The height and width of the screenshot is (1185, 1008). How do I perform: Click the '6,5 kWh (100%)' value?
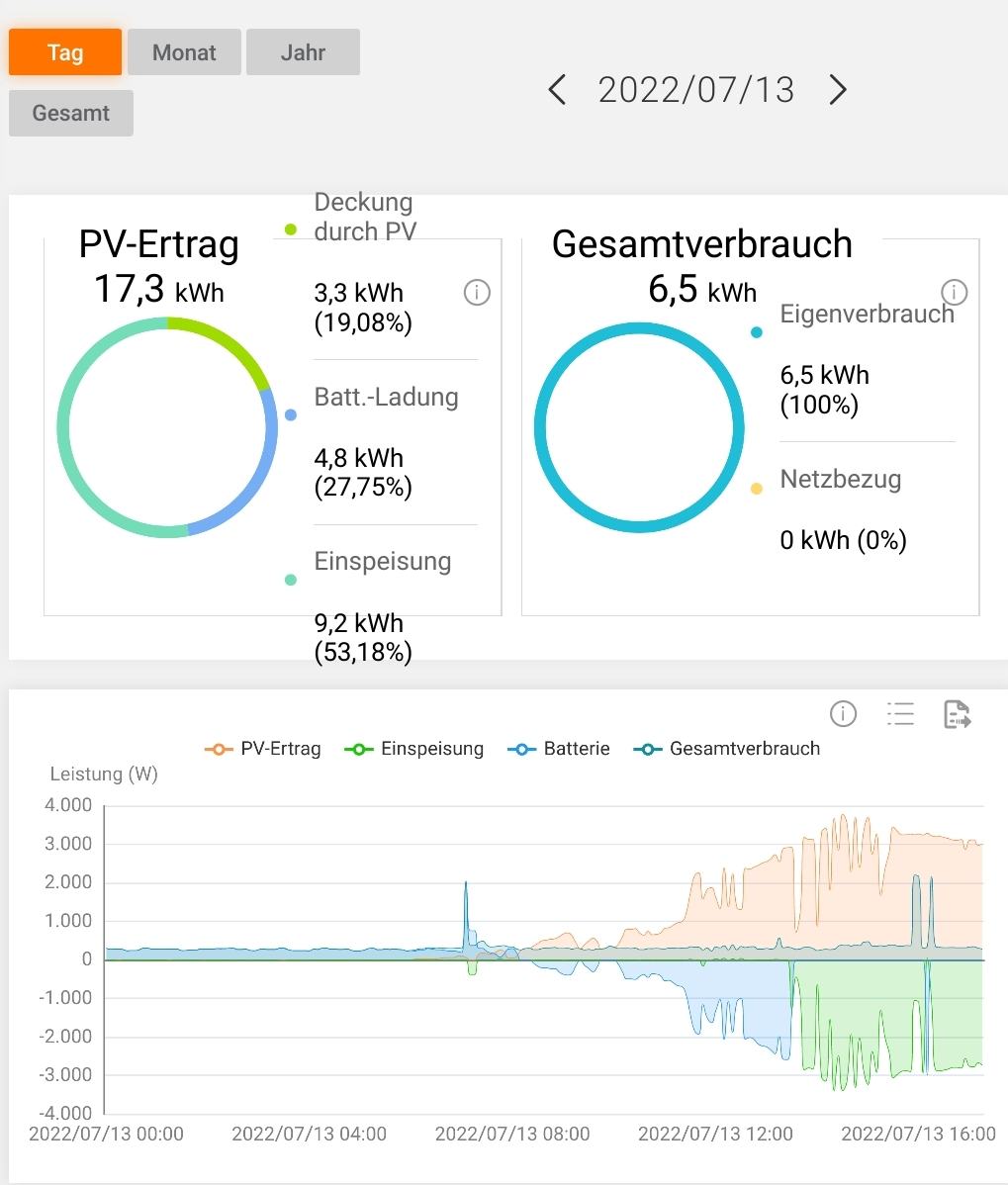click(824, 389)
